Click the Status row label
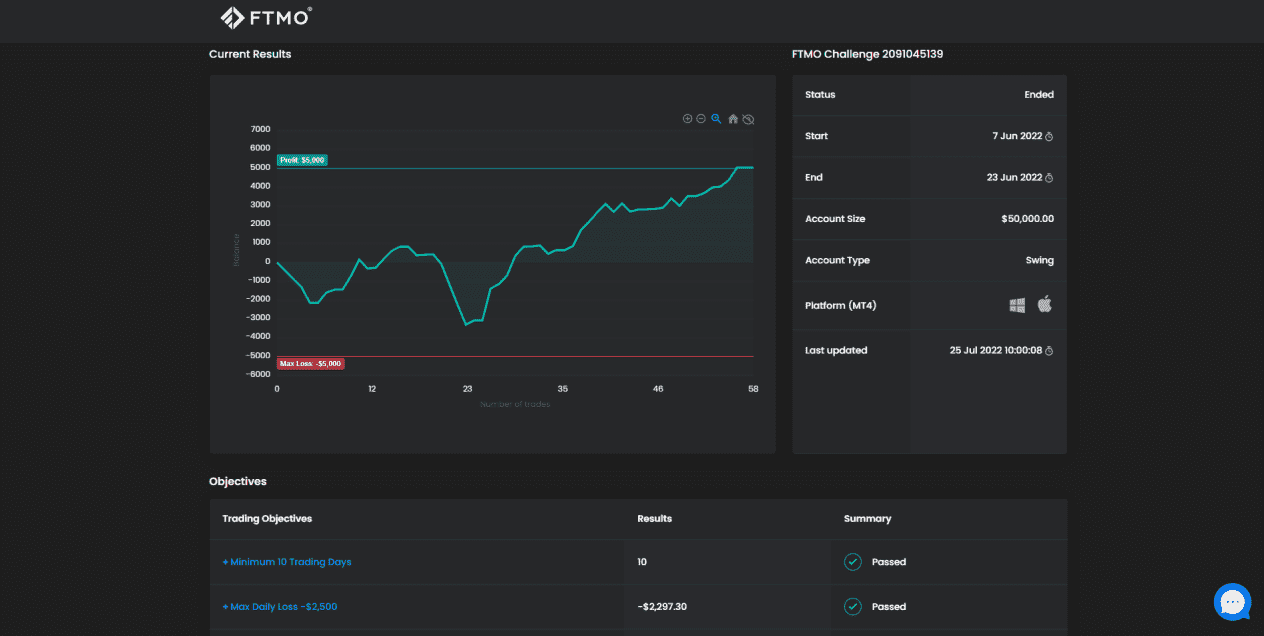 820,95
